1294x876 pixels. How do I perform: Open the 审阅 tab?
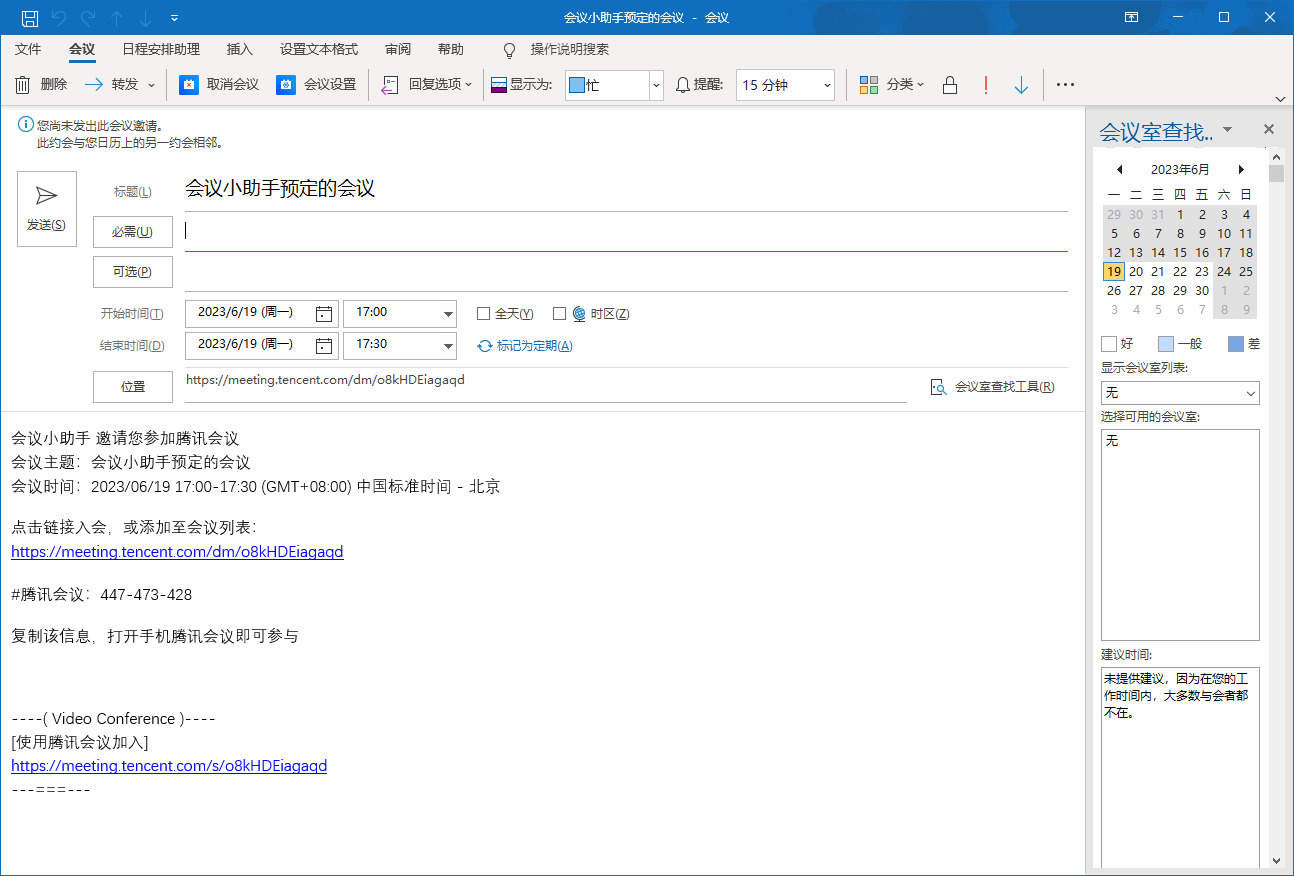pos(398,49)
